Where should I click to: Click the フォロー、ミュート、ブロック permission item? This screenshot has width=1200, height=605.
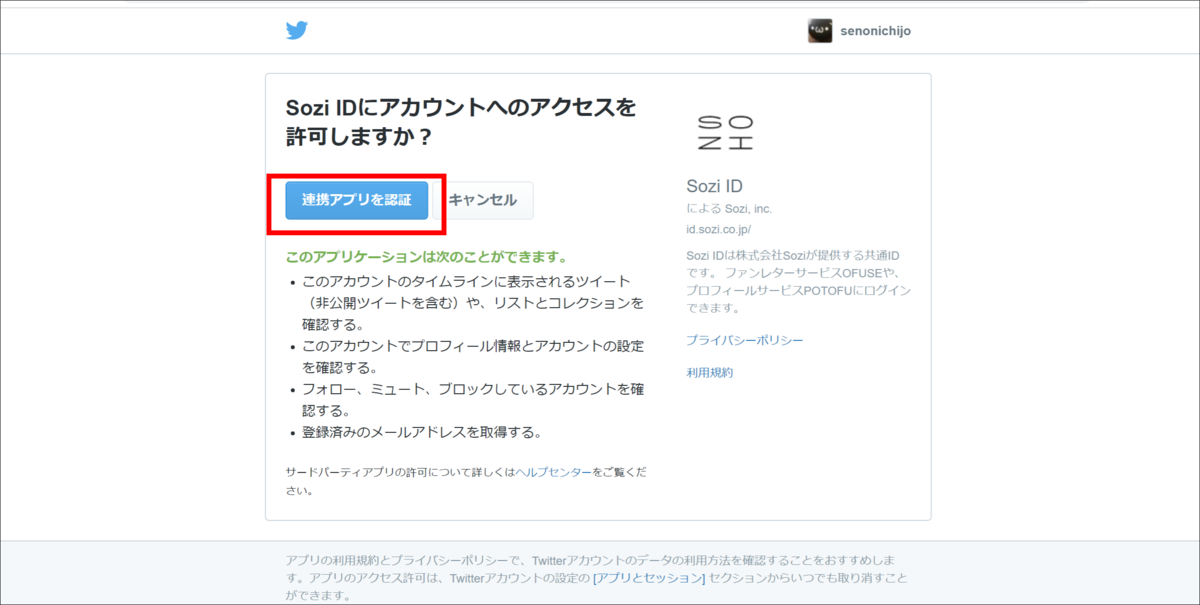(473, 400)
